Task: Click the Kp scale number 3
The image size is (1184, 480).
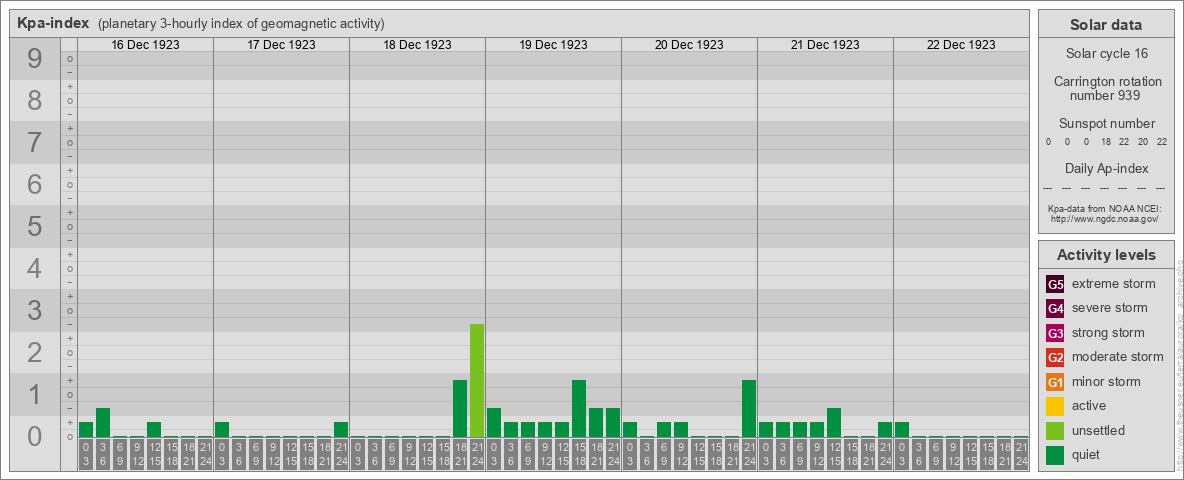Action: point(35,310)
